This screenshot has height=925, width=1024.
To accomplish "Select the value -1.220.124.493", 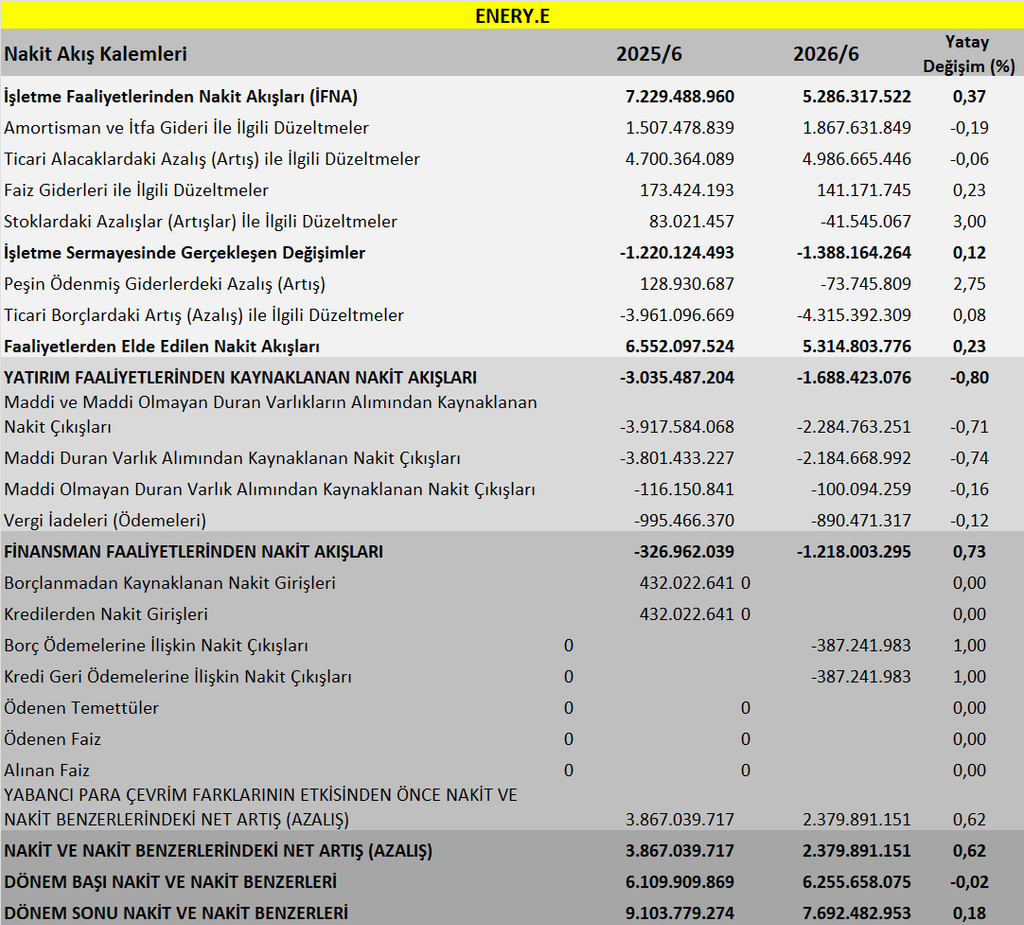I will click(677, 253).
